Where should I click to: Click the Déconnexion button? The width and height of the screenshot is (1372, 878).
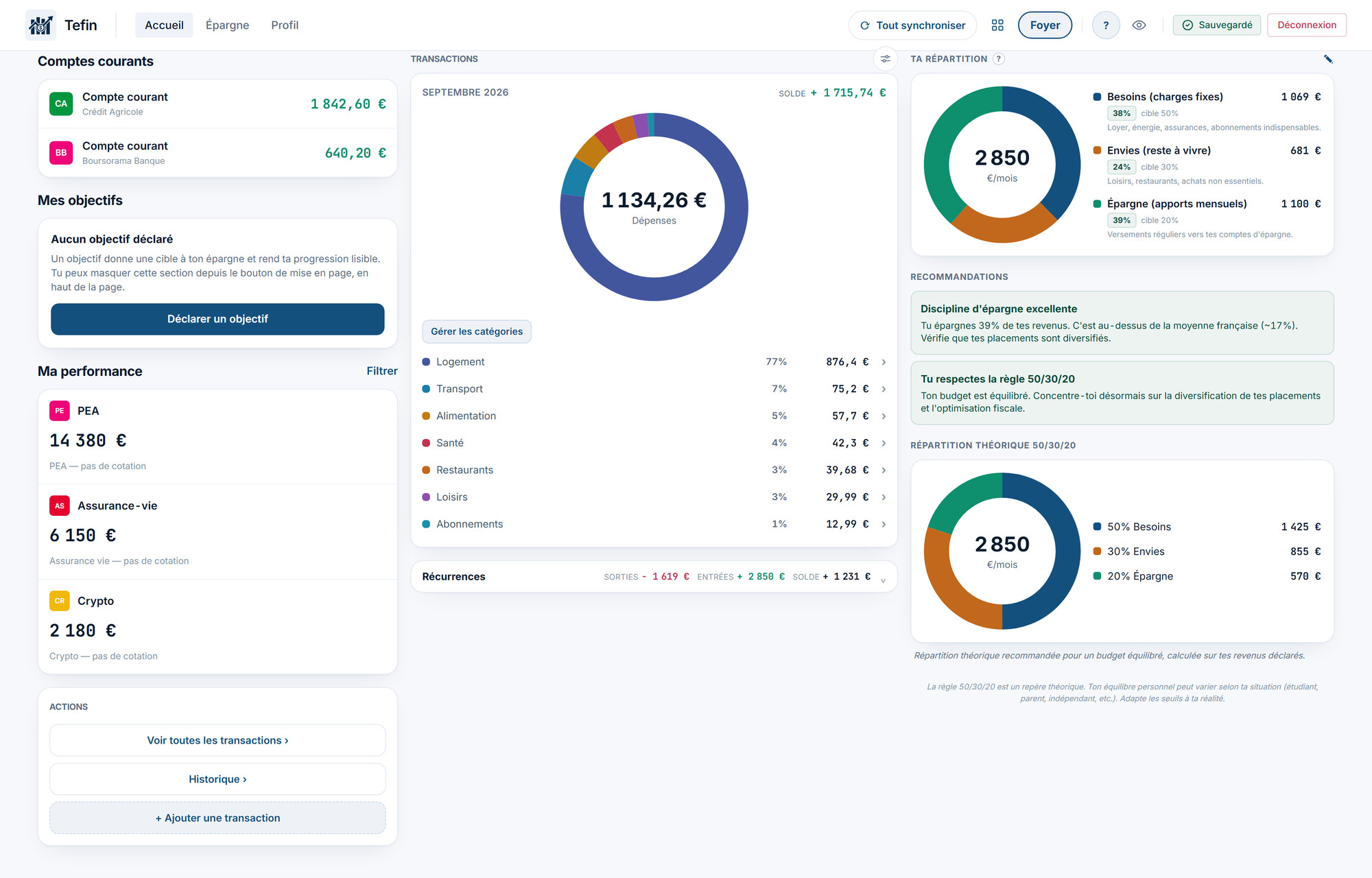pyautogui.click(x=1307, y=25)
